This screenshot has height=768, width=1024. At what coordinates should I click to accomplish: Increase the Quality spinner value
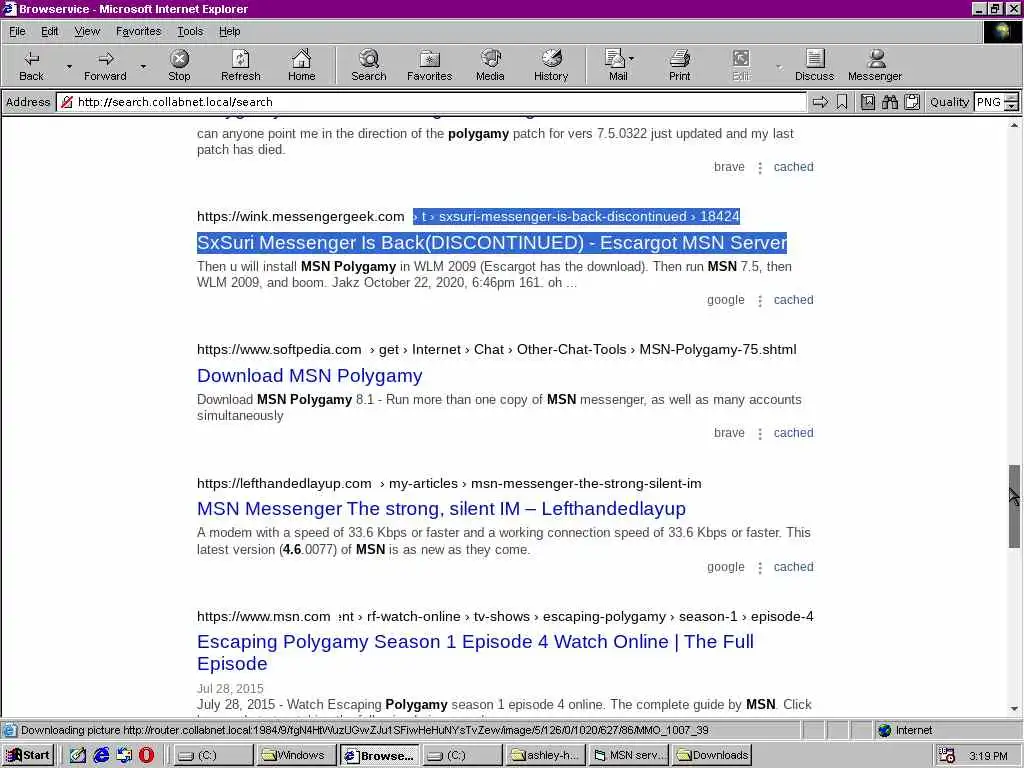[1011, 97]
